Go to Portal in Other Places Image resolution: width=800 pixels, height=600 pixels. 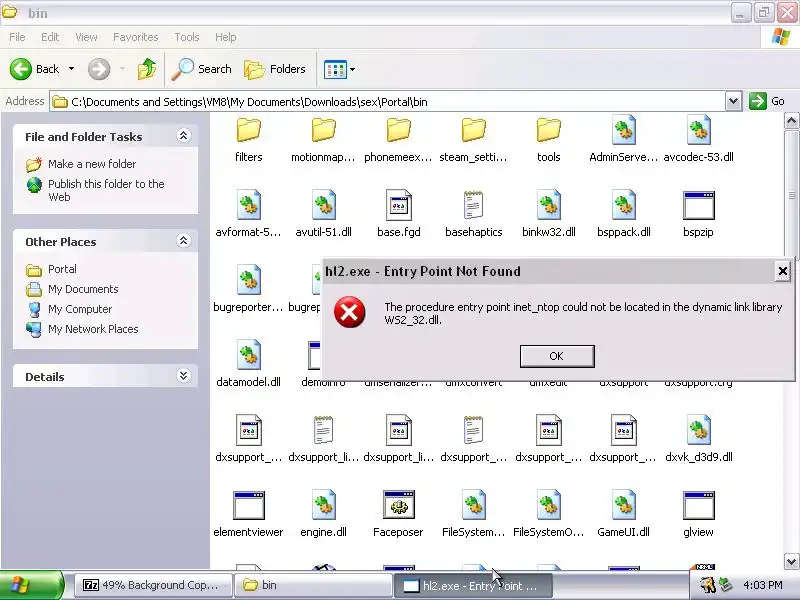(x=62, y=269)
